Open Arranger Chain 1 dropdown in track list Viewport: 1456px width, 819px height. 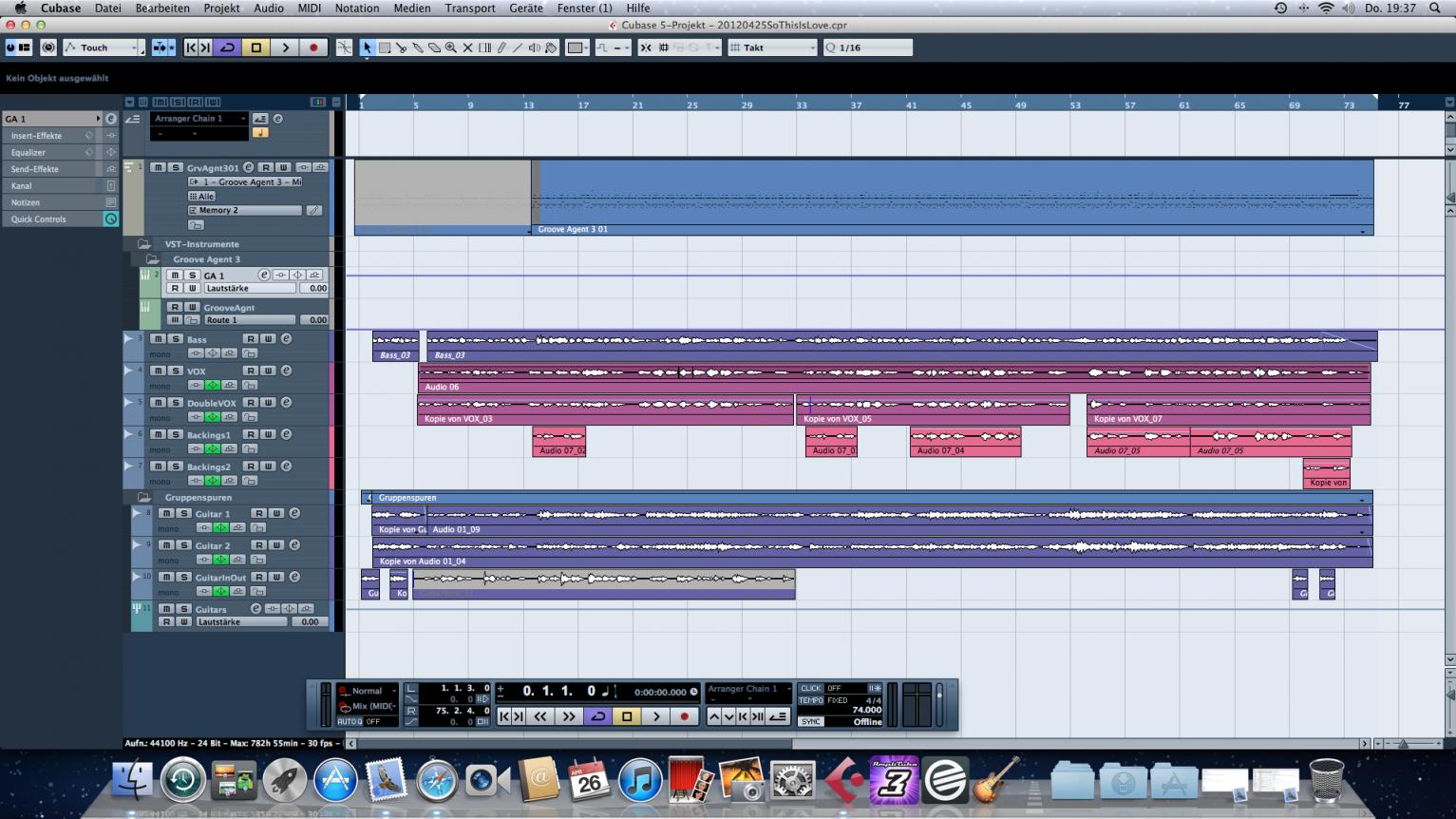(x=199, y=118)
